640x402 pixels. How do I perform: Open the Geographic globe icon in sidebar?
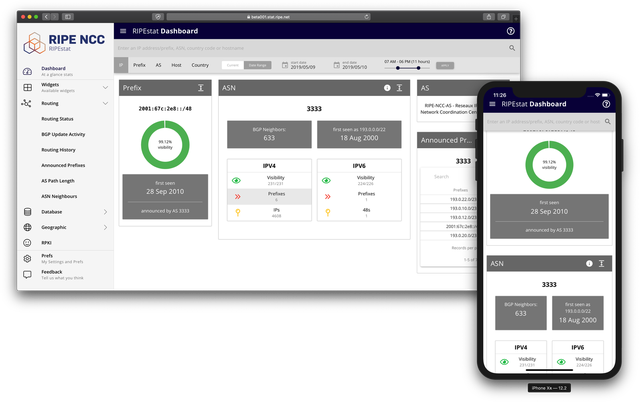[x=27, y=227]
